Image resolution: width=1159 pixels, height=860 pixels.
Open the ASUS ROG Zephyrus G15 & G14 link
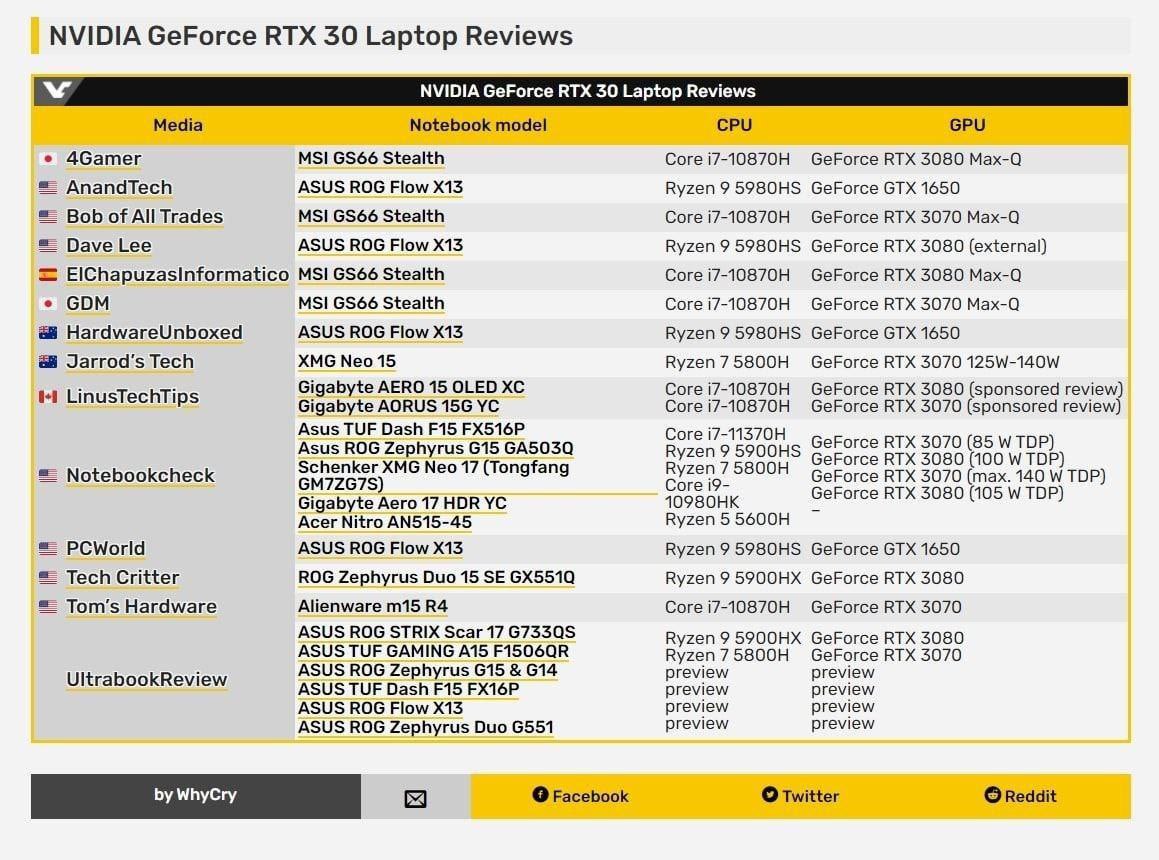coord(427,671)
